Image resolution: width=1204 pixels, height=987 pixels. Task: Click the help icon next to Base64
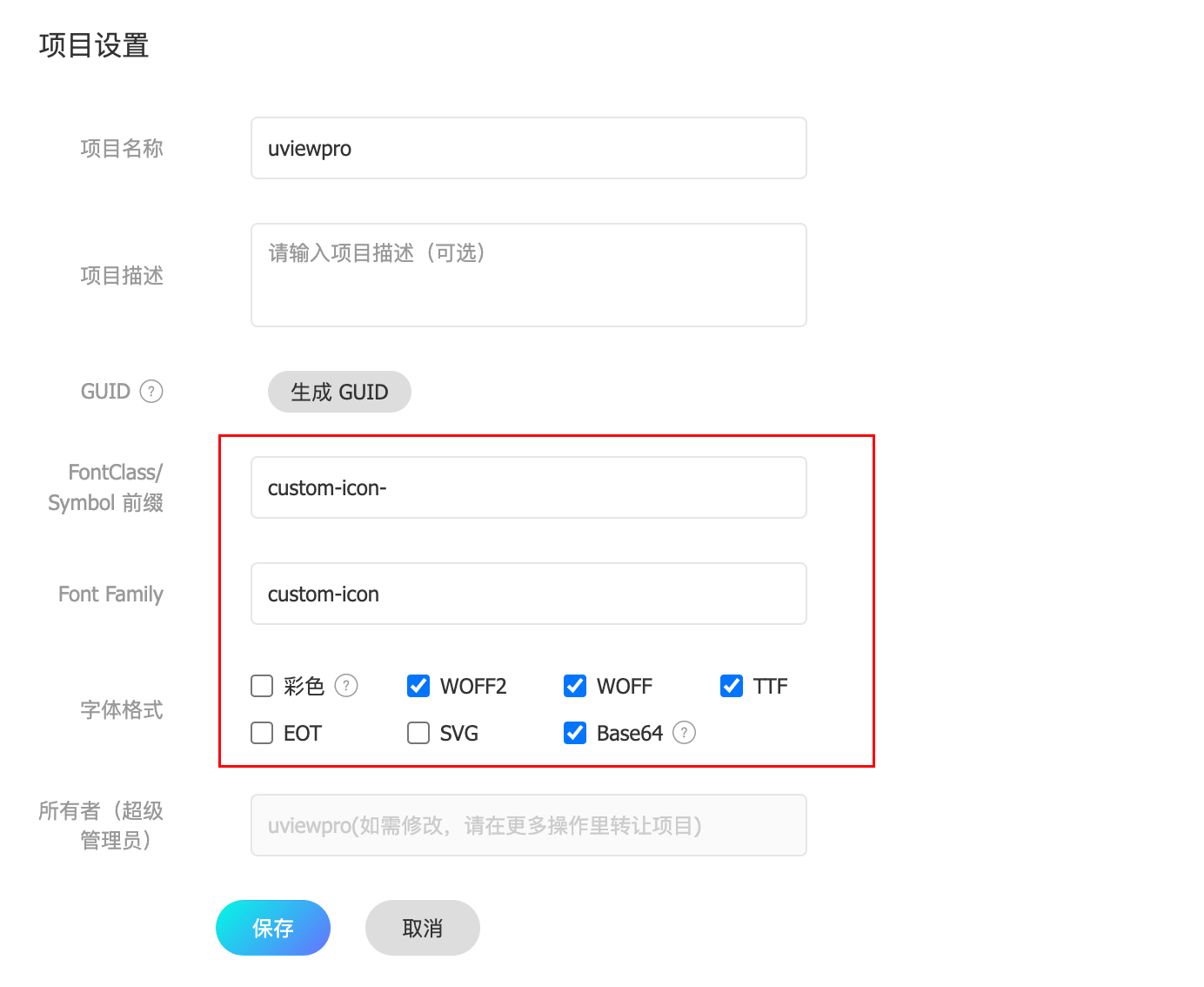coord(685,733)
